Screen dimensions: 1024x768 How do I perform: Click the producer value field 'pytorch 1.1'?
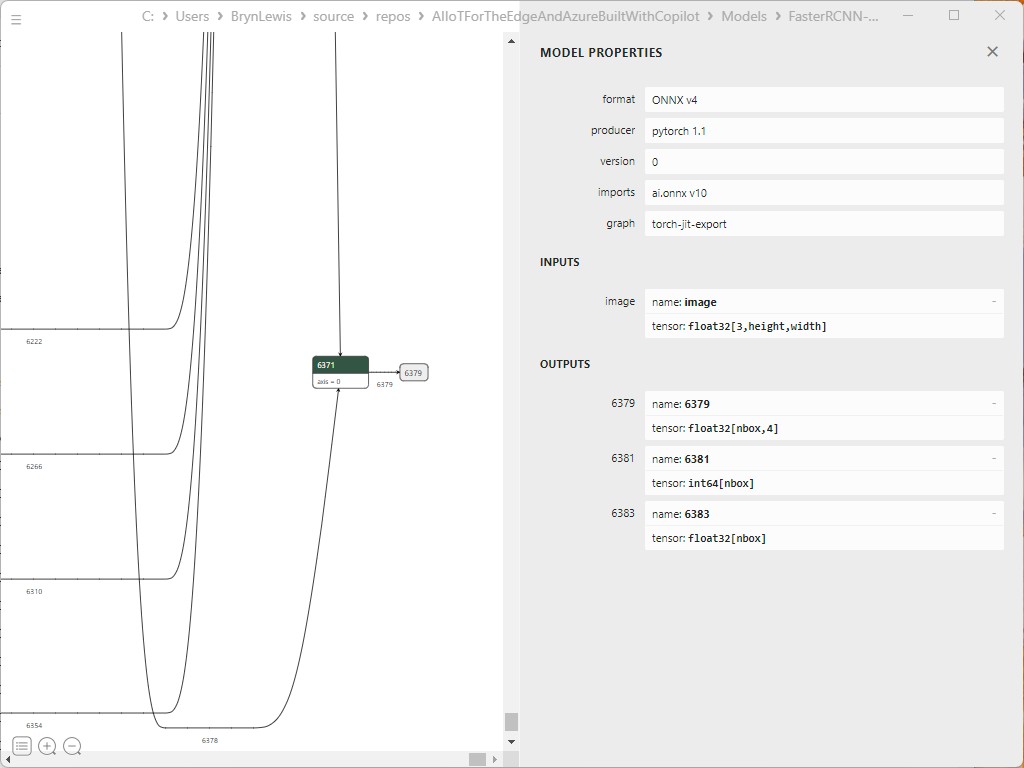pos(823,131)
